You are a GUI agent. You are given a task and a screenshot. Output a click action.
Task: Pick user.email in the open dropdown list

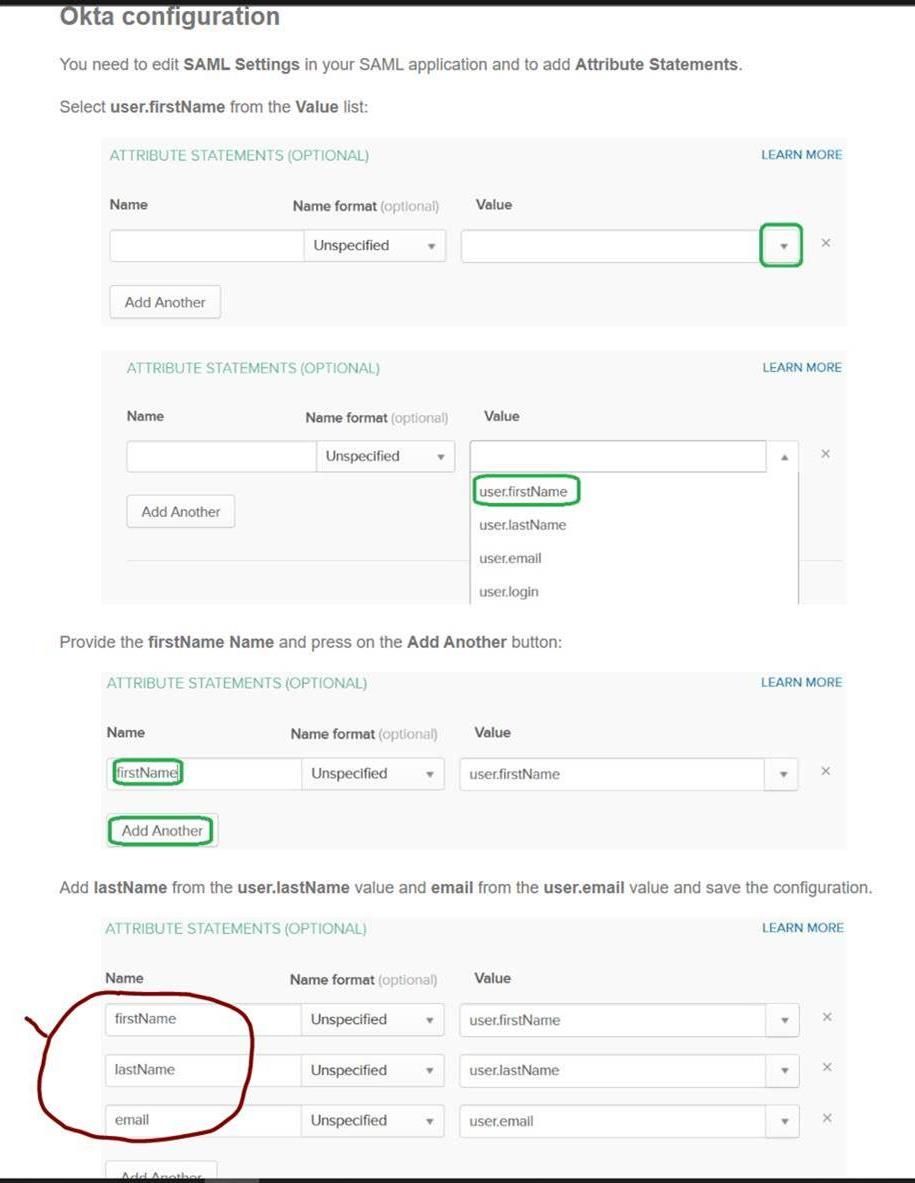pos(510,558)
